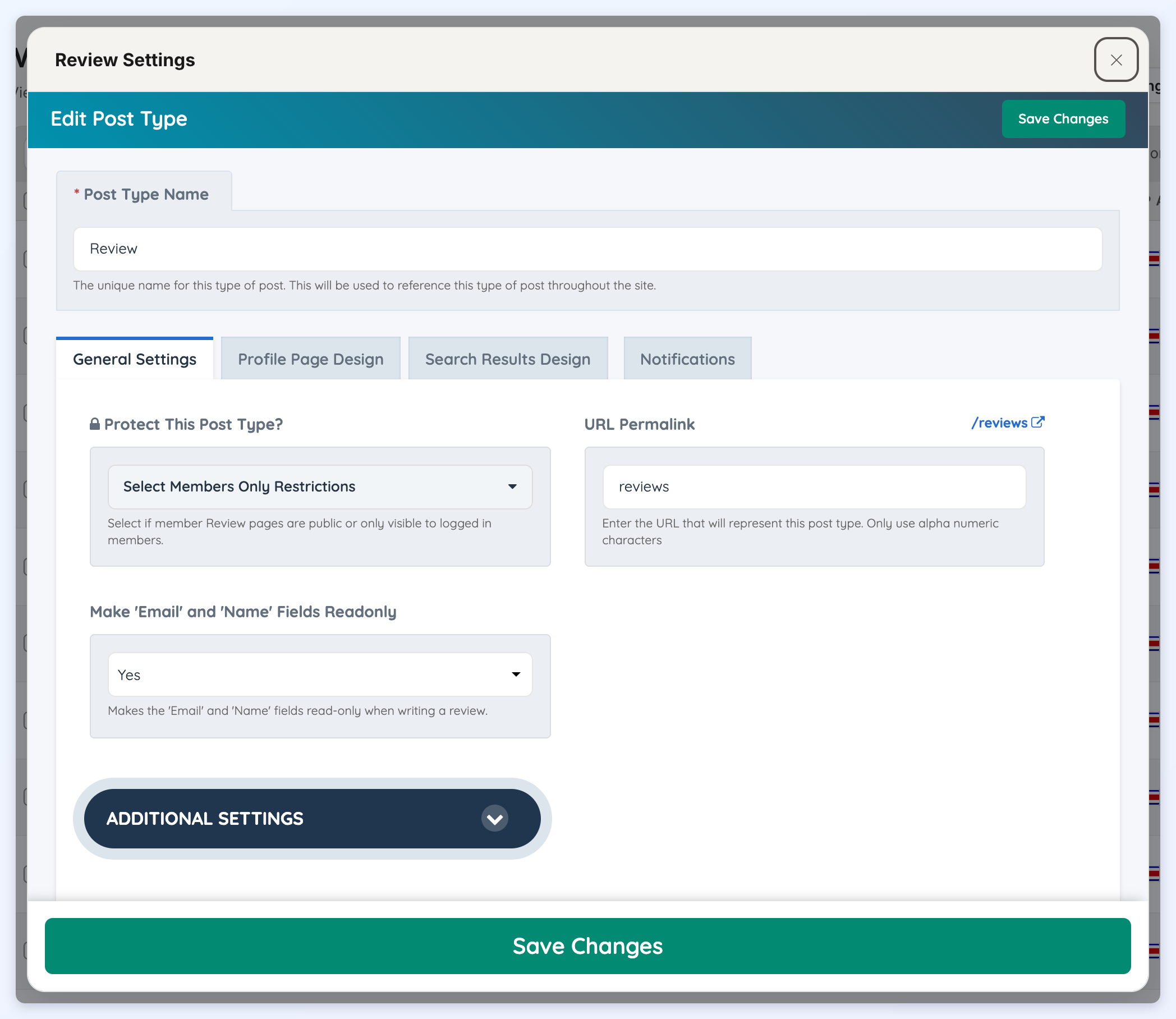
Task: Open the Notifications tab
Action: point(687,359)
